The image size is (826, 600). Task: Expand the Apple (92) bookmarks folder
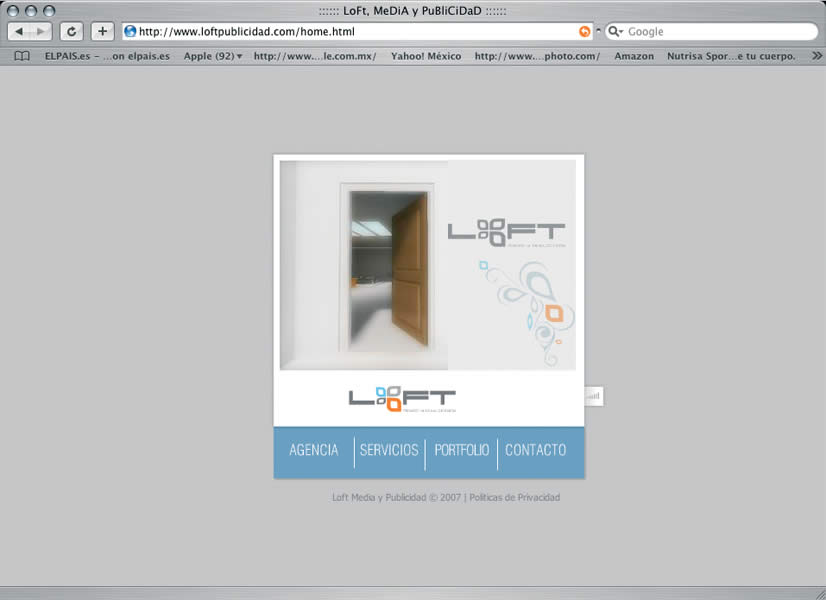[213, 56]
